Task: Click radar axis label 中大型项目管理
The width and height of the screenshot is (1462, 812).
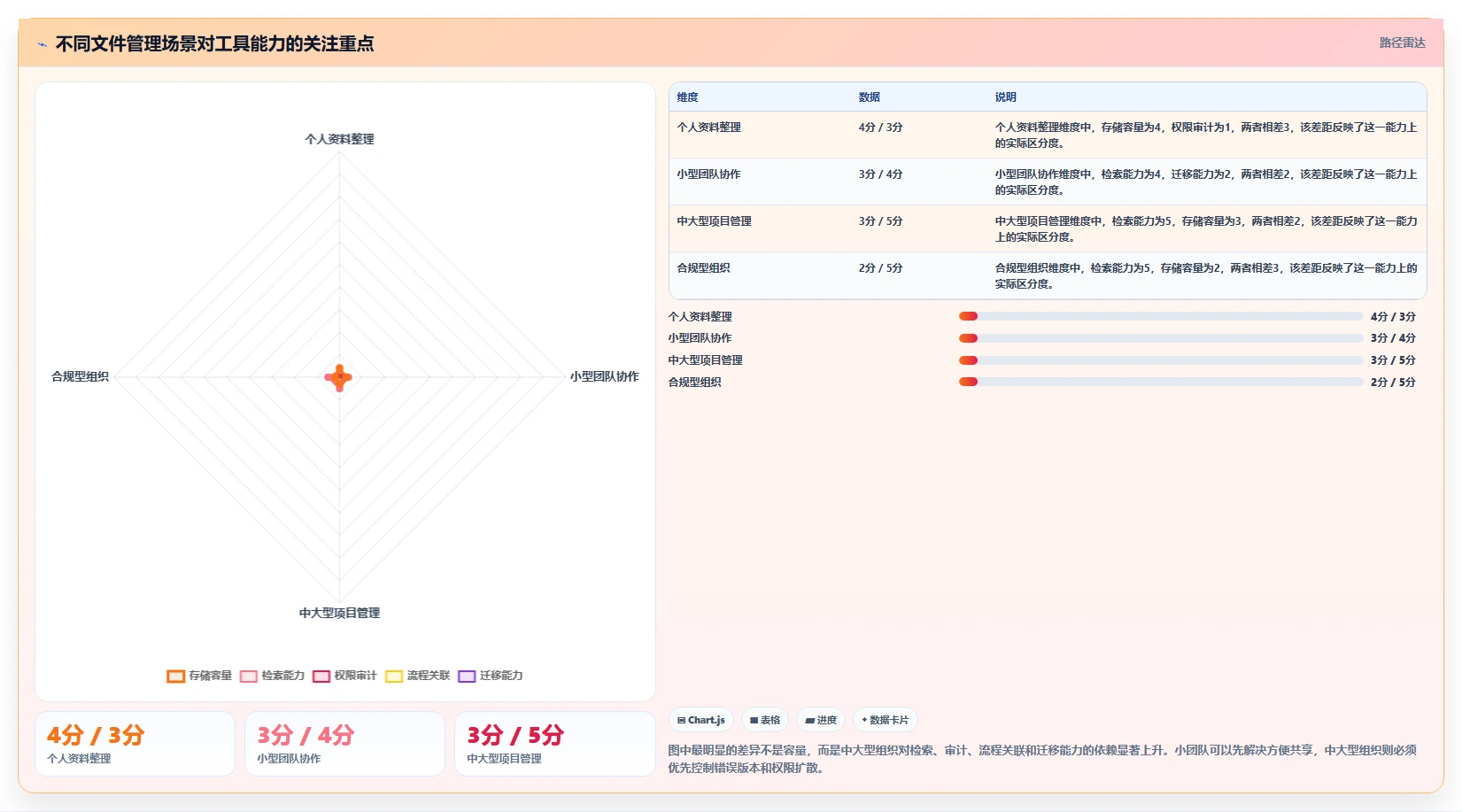Action: (x=340, y=613)
